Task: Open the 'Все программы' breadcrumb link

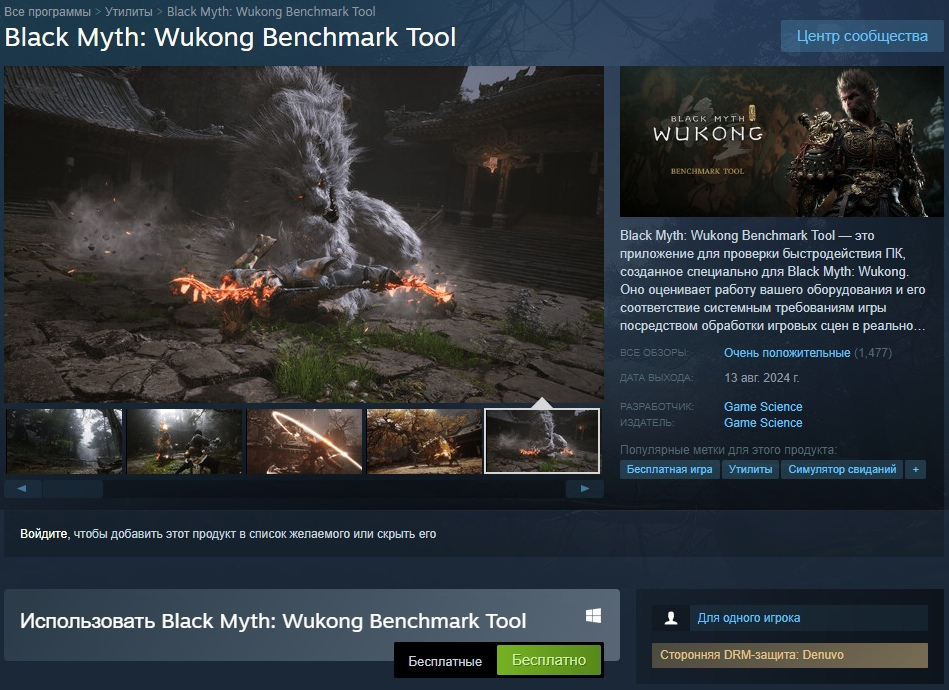Action: tap(47, 12)
